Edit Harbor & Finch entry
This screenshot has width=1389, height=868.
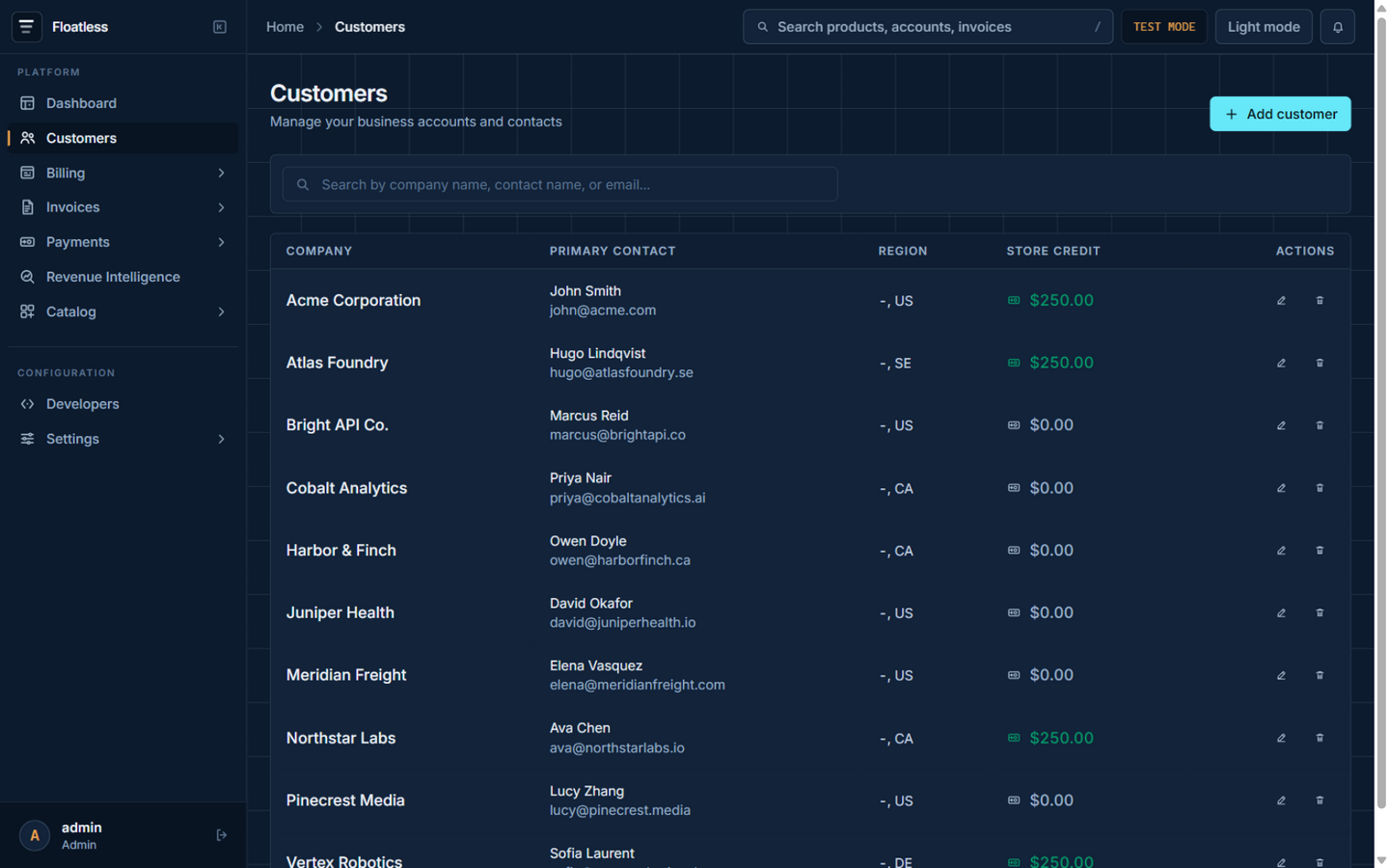coord(1281,551)
